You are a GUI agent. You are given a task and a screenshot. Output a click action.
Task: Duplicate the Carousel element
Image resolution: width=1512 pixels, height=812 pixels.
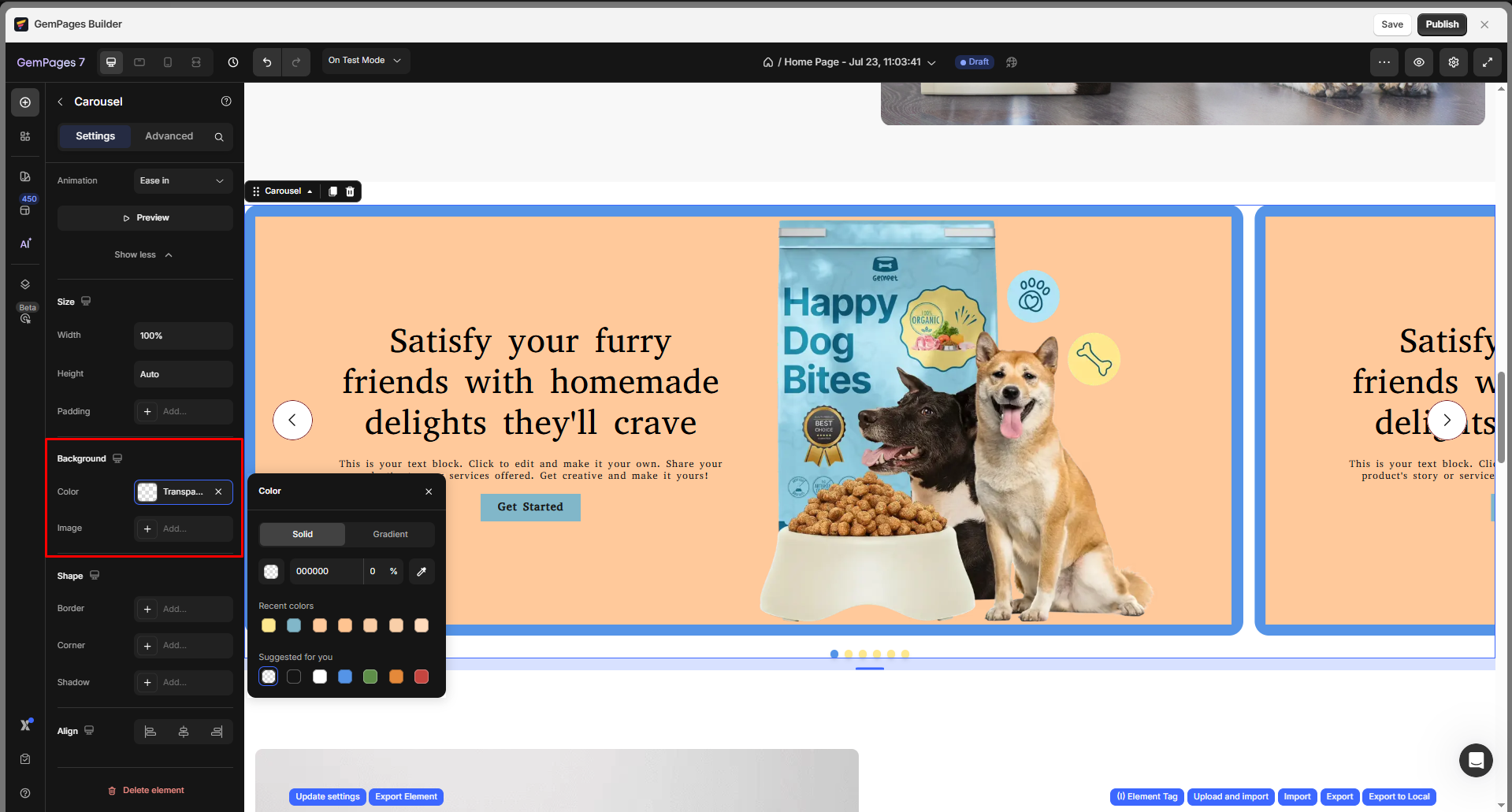point(332,191)
